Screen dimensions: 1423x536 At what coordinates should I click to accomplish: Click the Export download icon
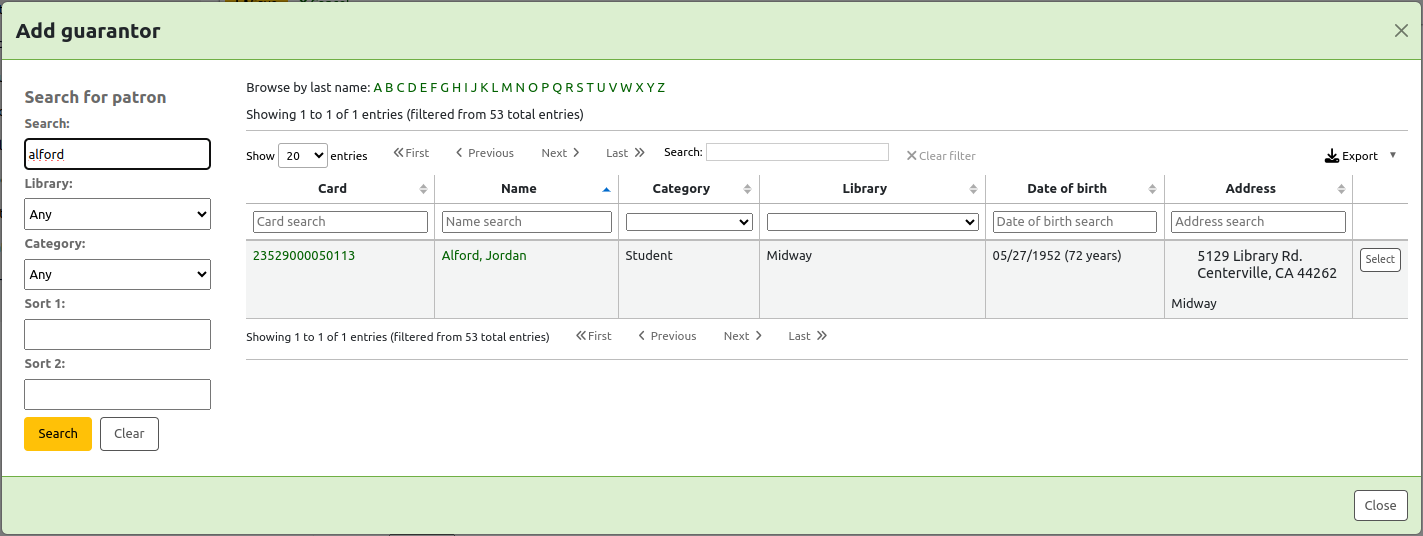tap(1331, 156)
